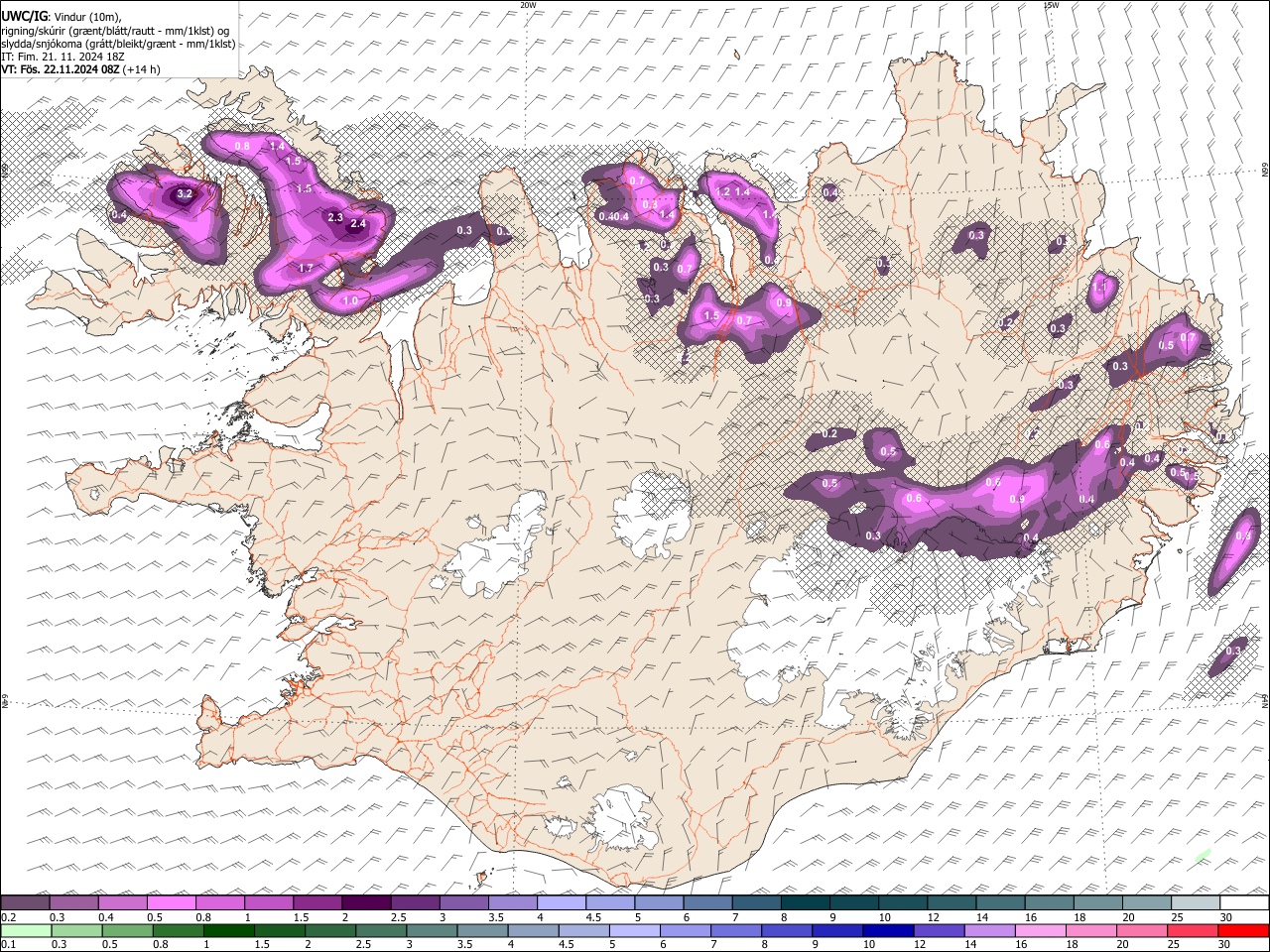Viewport: 1270px width, 952px height.
Task: Select the lower legend swatch starting at 3
Action: [x=432, y=930]
